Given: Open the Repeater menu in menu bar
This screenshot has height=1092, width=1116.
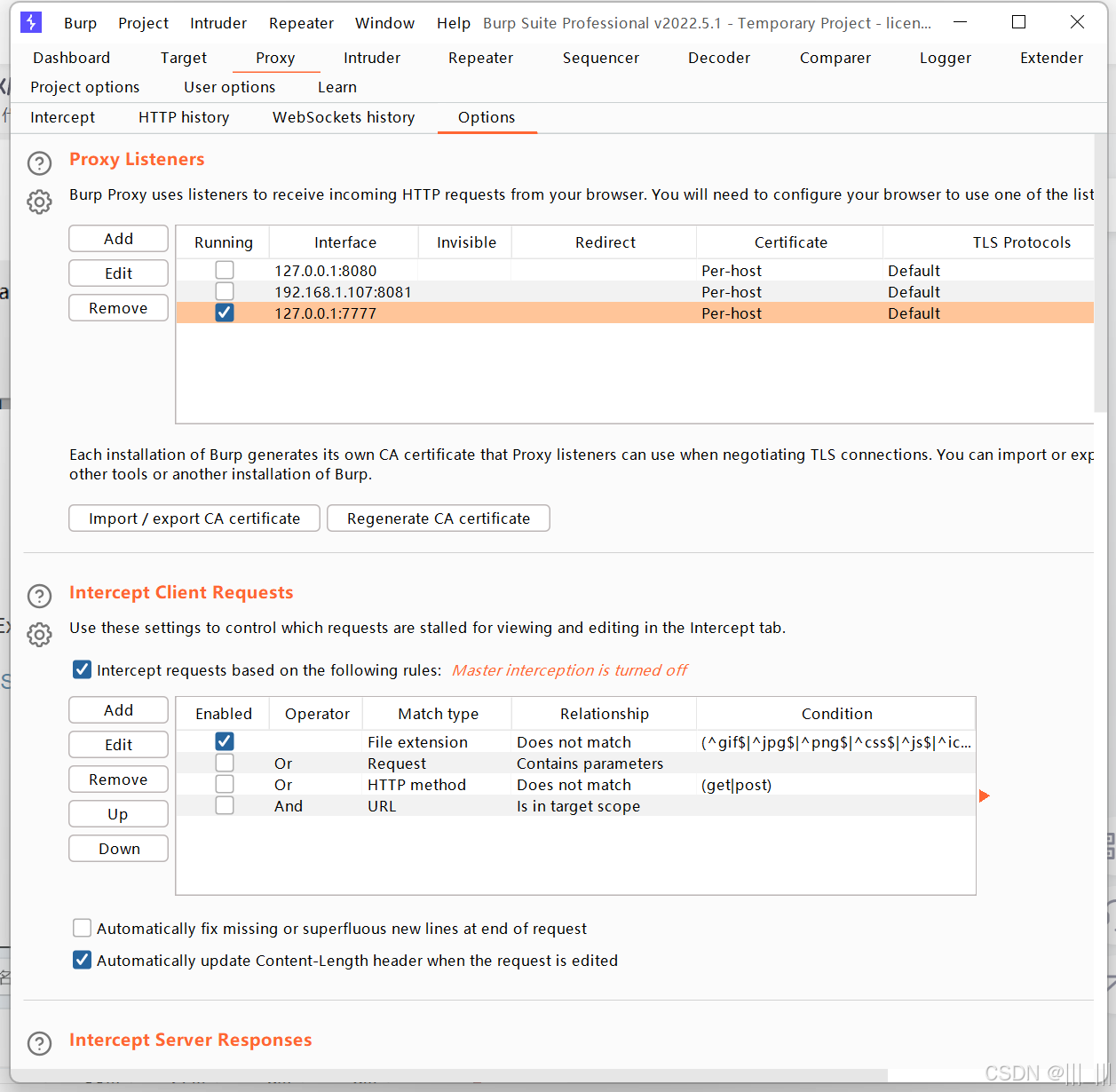Looking at the screenshot, I should point(301,23).
